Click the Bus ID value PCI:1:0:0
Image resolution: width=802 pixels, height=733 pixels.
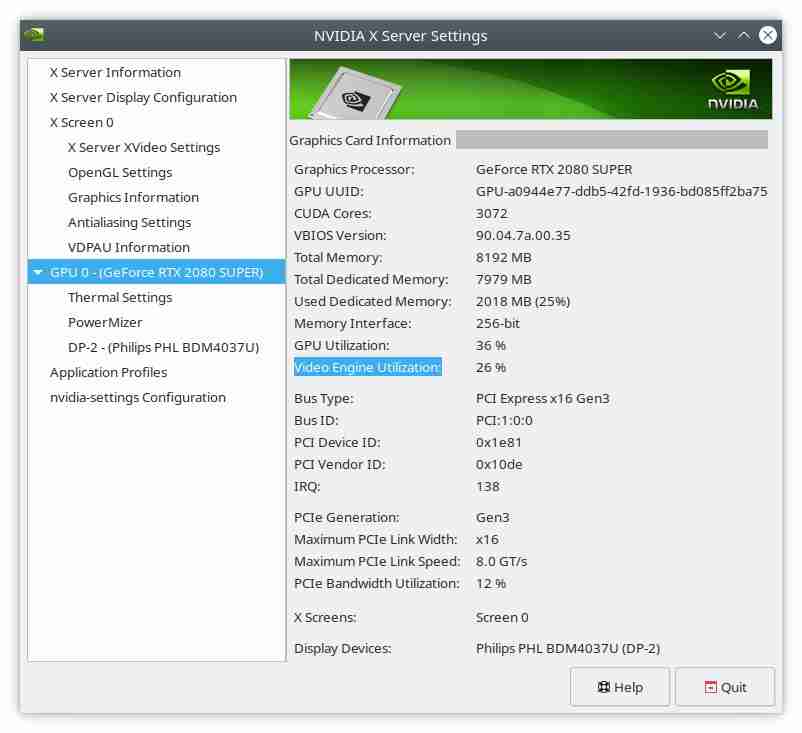(x=504, y=421)
